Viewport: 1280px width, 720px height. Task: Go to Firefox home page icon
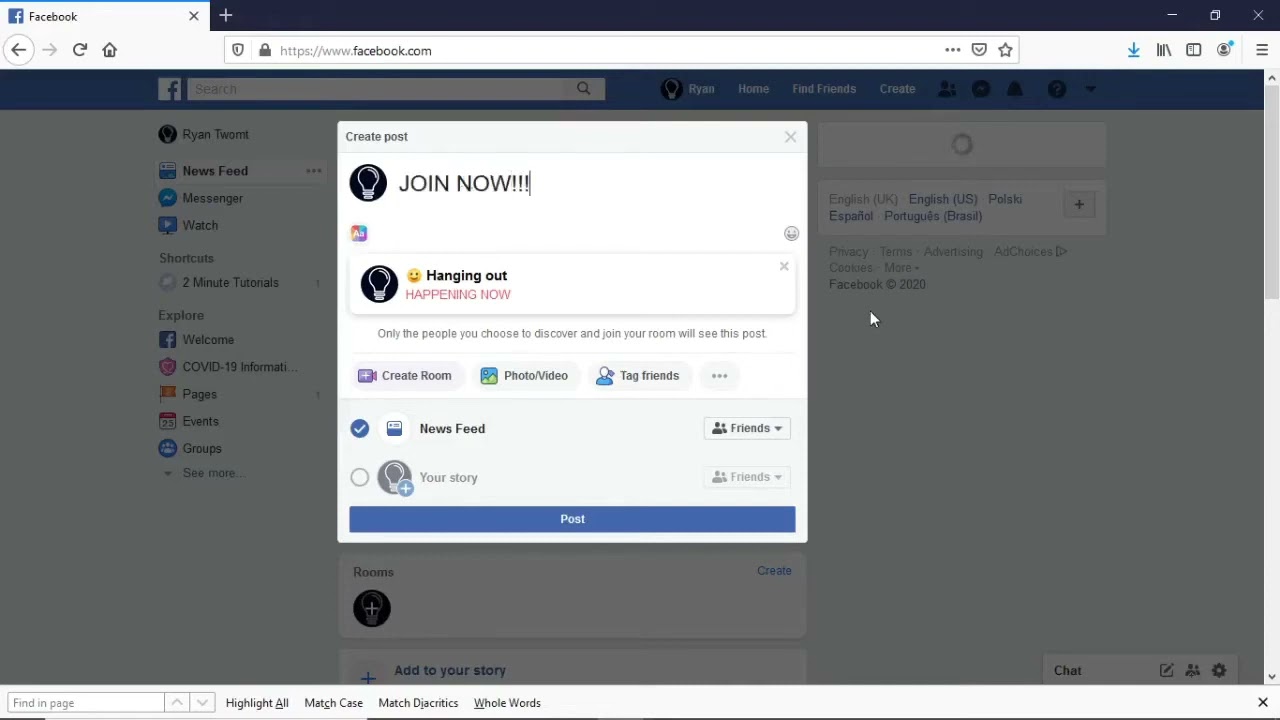[110, 50]
